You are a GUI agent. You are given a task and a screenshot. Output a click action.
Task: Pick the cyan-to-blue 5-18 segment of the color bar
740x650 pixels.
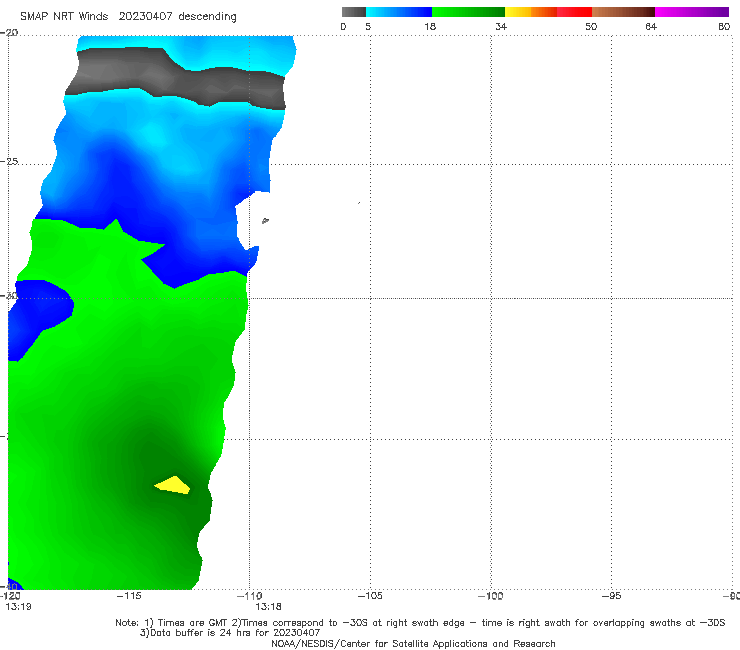point(399,12)
